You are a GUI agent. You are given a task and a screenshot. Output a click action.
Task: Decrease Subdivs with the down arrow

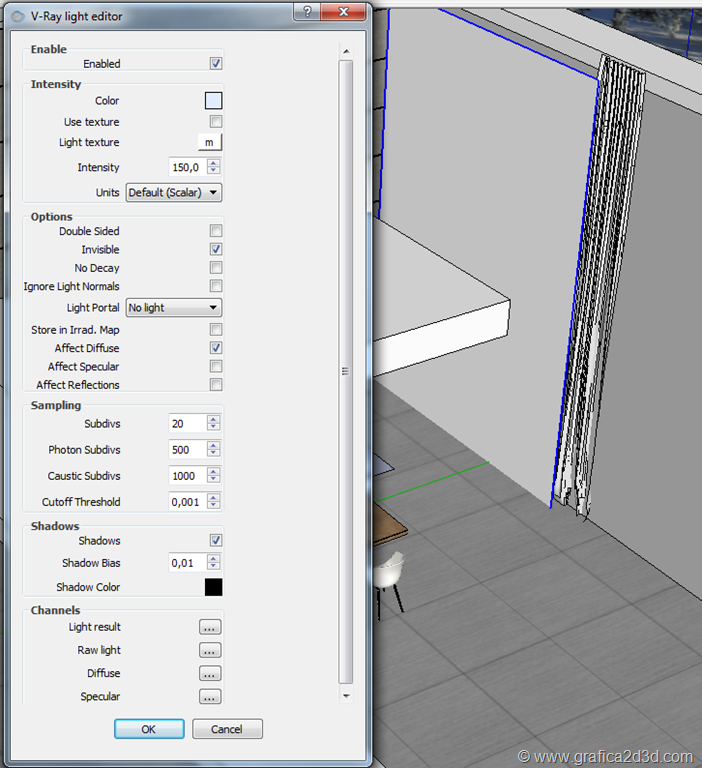(x=214, y=428)
